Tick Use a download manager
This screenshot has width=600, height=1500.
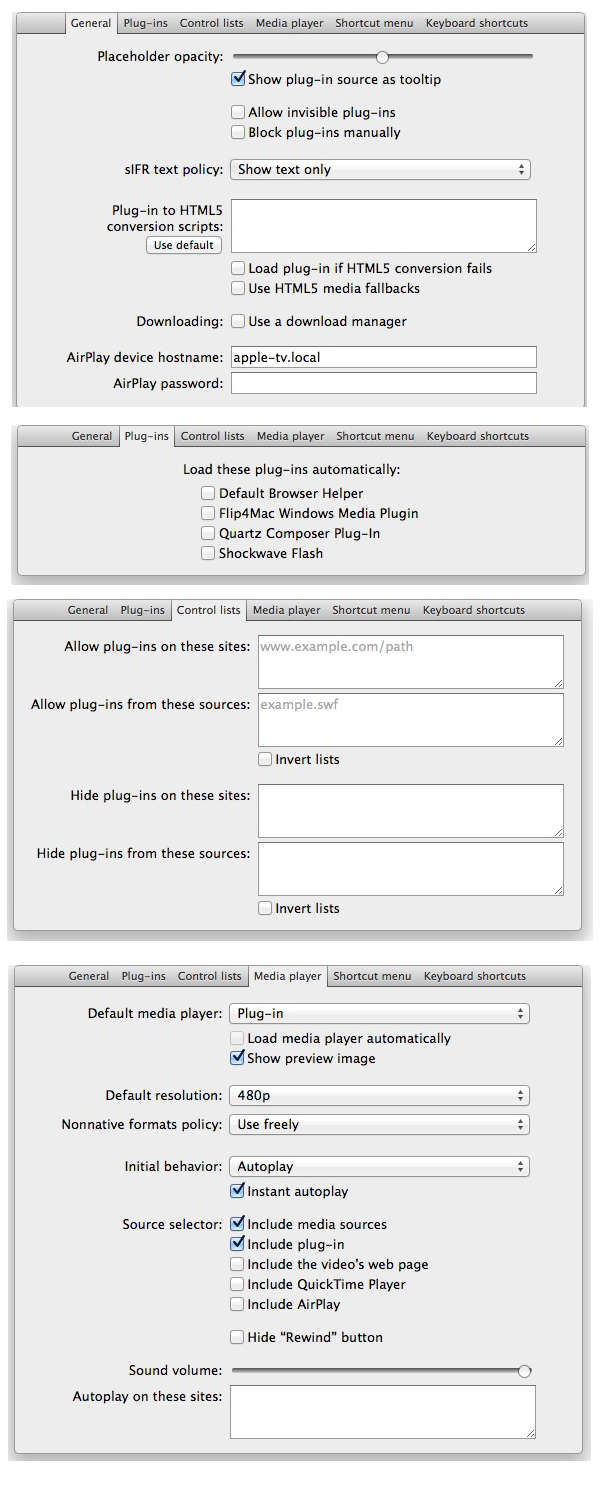tap(238, 322)
